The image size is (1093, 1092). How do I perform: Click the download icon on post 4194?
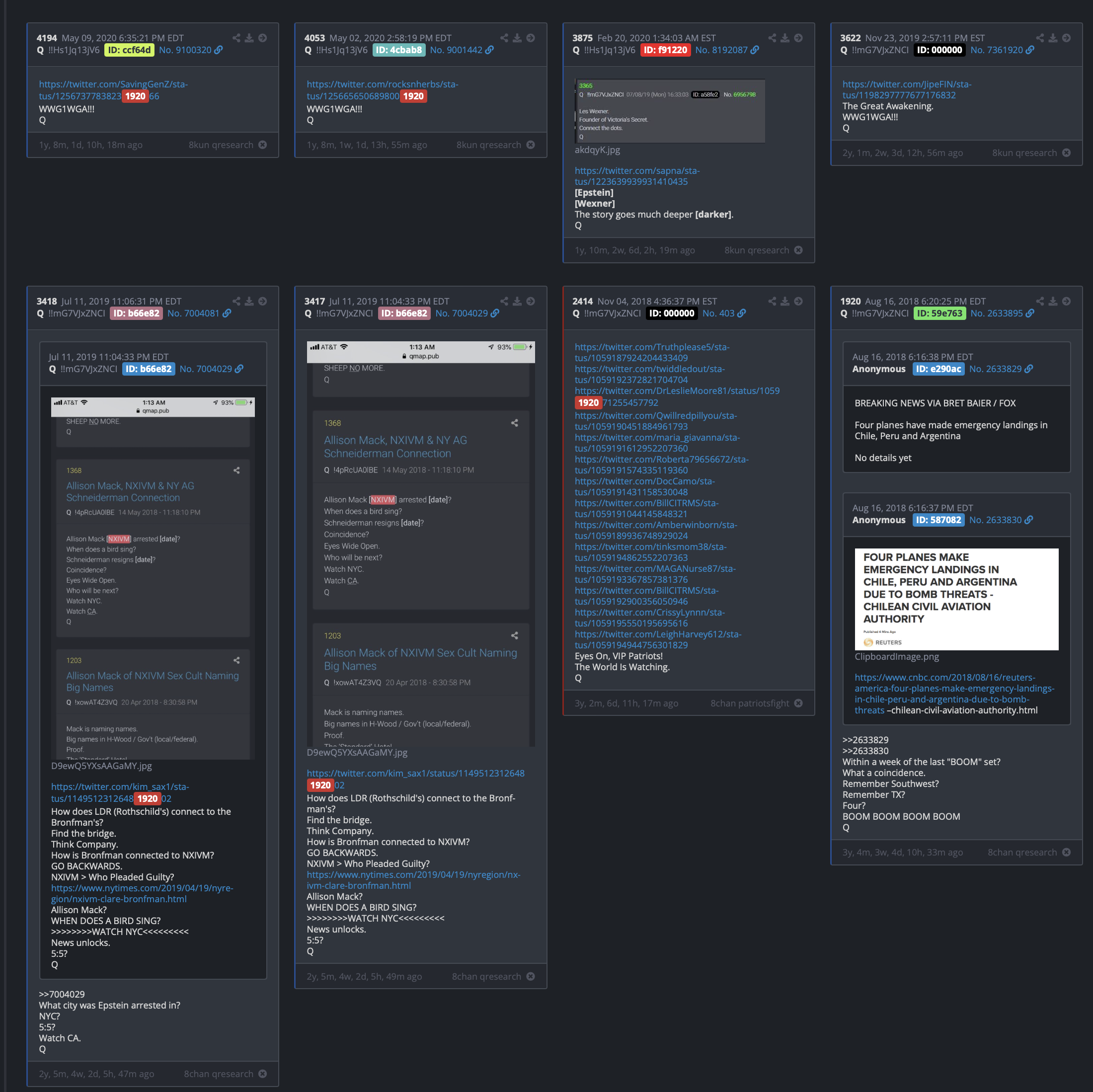(x=249, y=38)
